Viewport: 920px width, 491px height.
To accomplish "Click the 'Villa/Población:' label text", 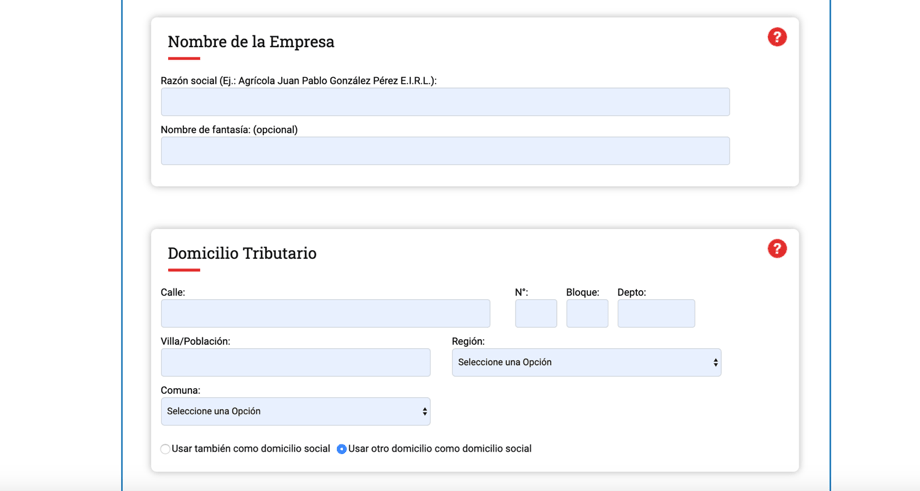I will click(x=195, y=341).
